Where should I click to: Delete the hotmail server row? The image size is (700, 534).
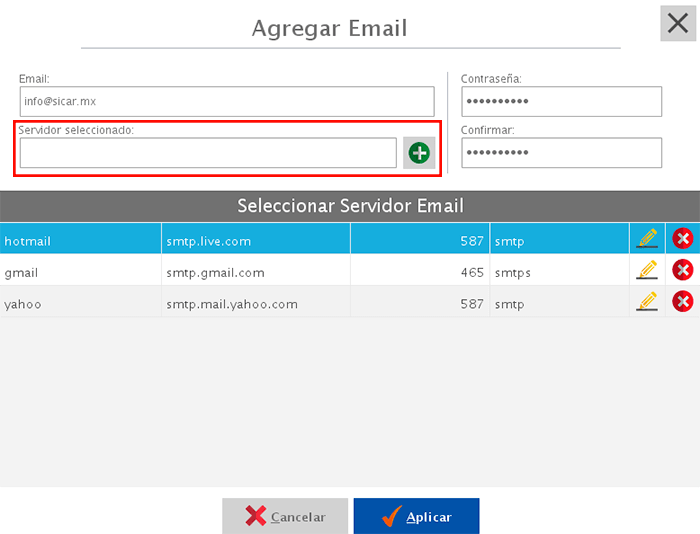(x=683, y=238)
